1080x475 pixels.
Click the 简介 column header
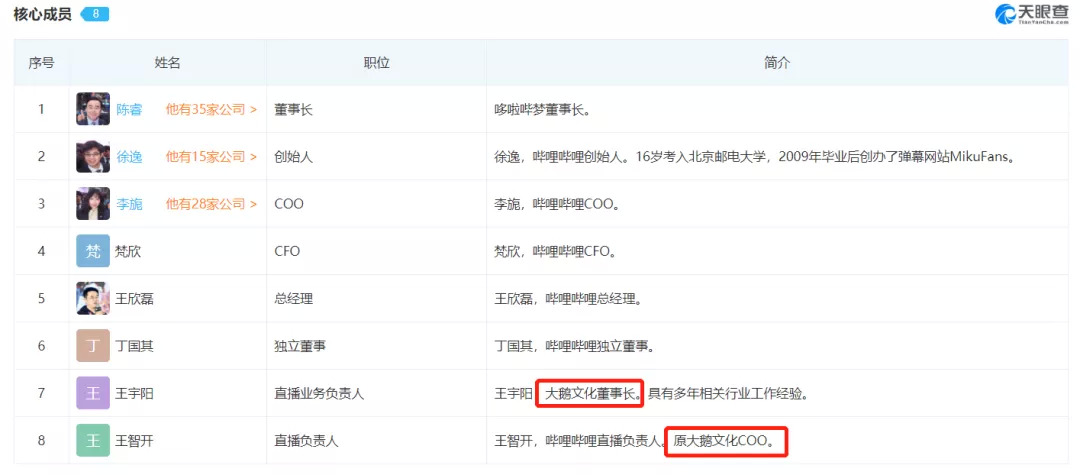(777, 63)
